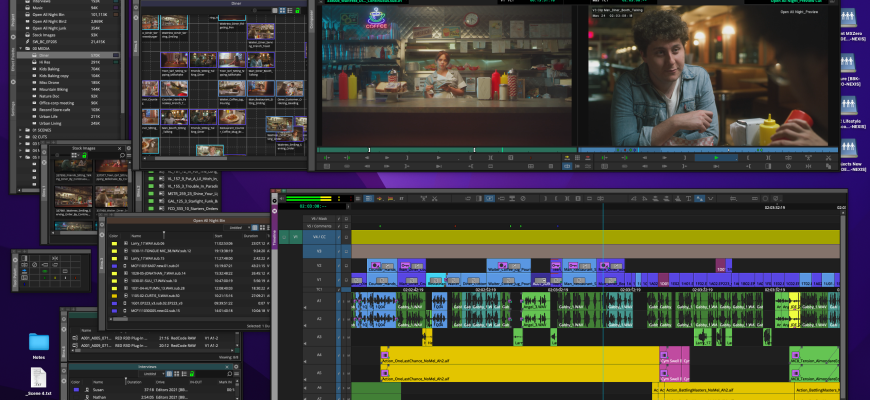The width and height of the screenshot is (870, 400).
Task: Open search in the Stock Images bin
Action: pyautogui.click(x=123, y=155)
